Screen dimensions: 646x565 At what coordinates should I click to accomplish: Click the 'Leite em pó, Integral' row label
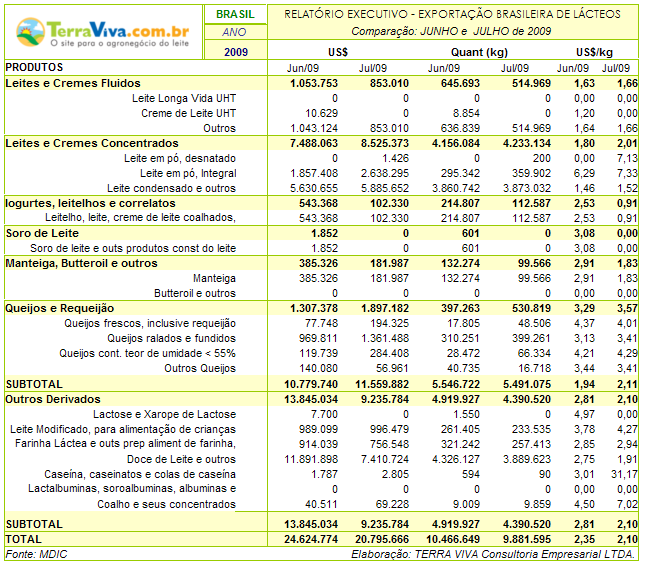coord(188,173)
